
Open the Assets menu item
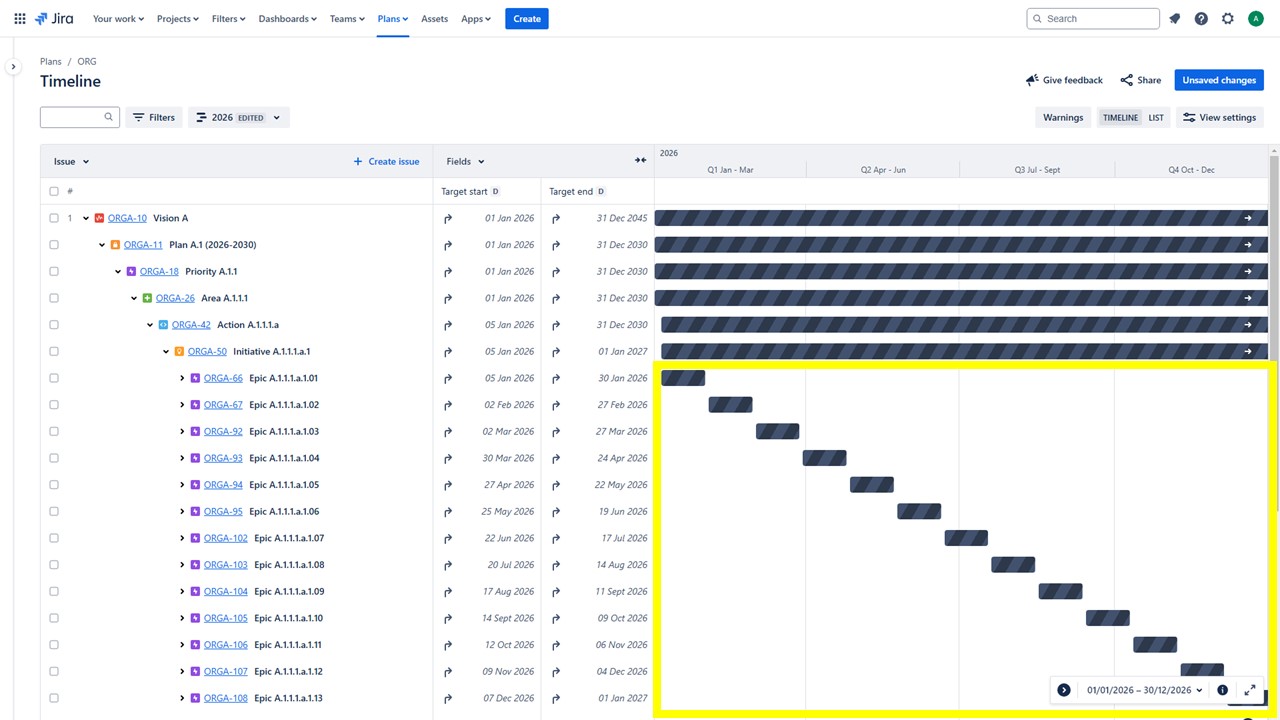[434, 19]
